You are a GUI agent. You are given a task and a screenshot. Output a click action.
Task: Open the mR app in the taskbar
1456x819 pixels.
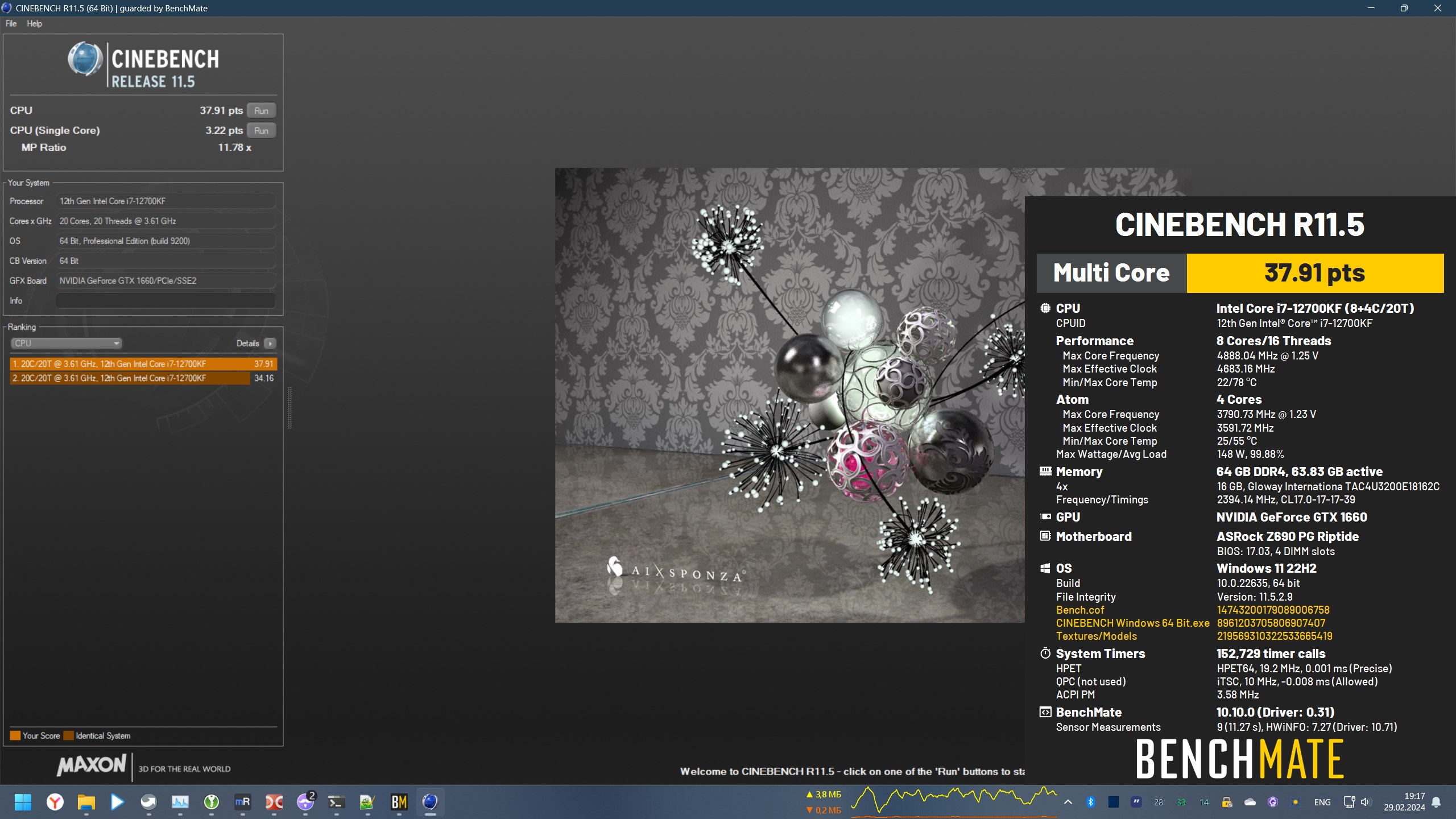click(x=242, y=802)
